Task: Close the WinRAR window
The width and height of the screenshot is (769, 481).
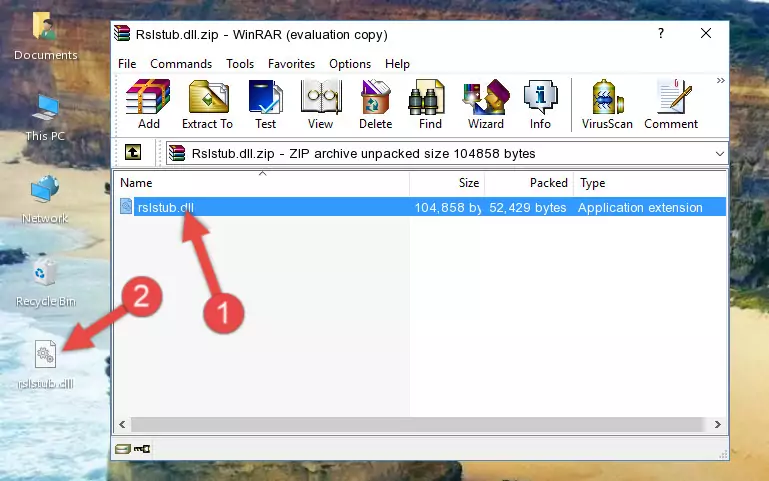Action: point(706,33)
